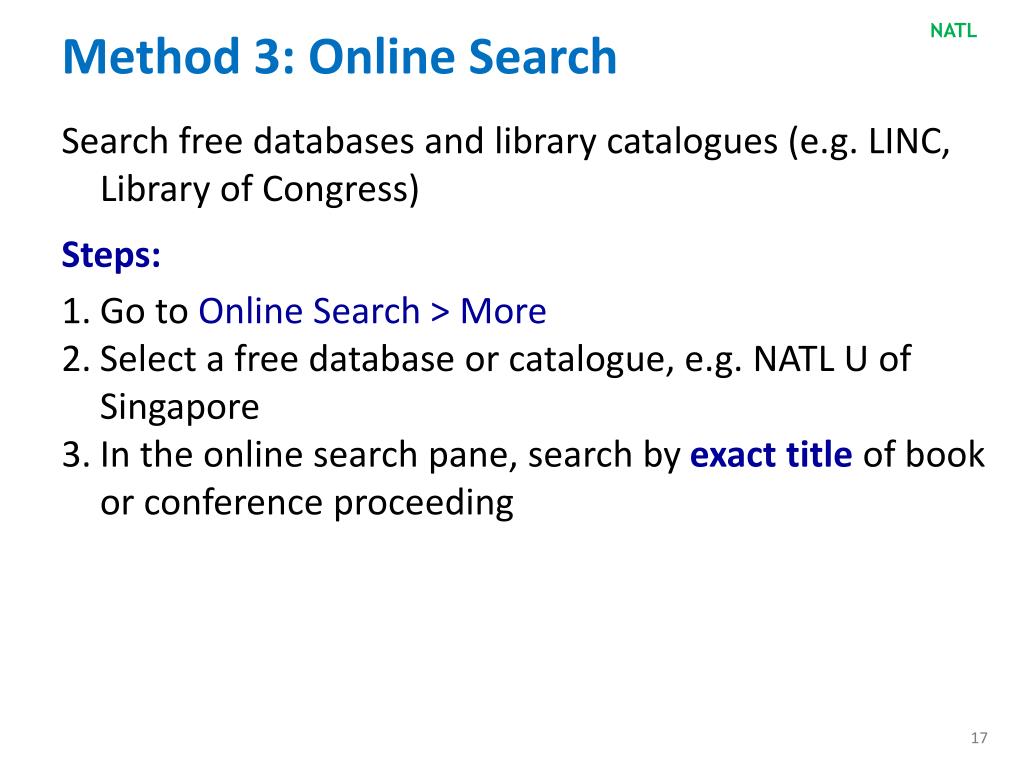
Task: Click "of book" at end of step 3
Action: point(923,455)
